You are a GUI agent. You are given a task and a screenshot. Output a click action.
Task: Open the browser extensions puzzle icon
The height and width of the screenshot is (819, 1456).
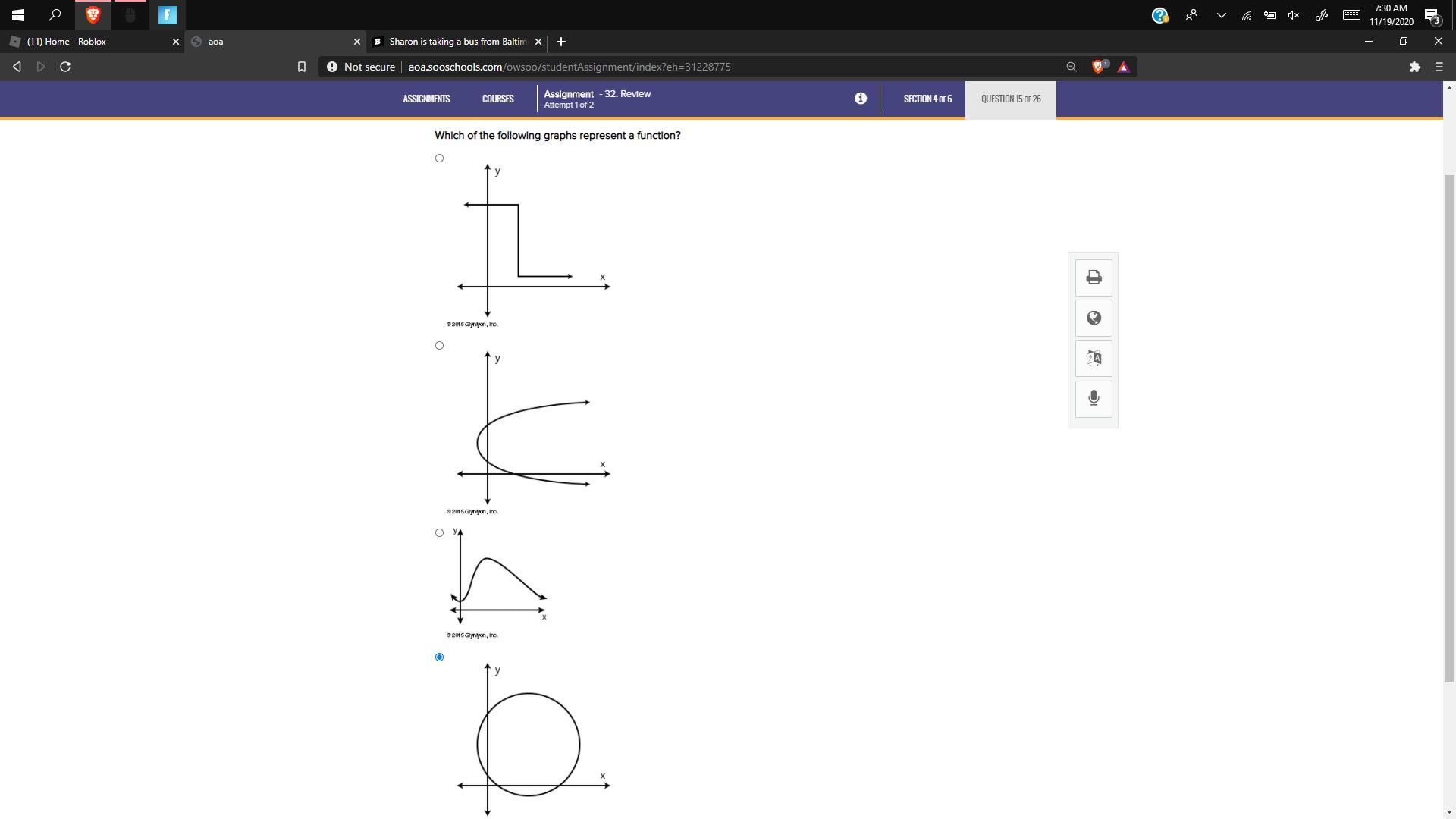(1414, 67)
